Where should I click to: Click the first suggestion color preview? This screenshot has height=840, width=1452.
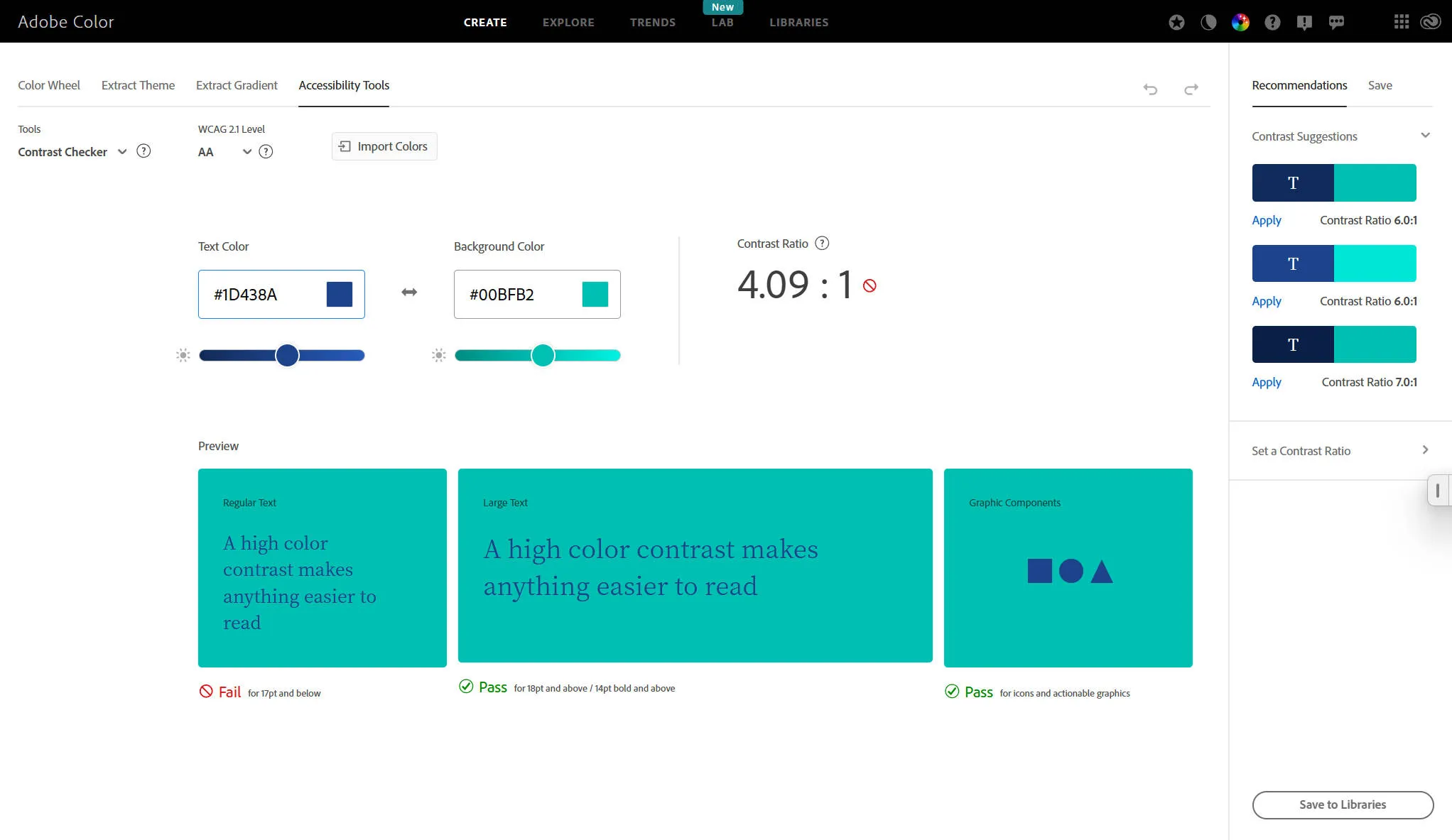(x=1334, y=182)
